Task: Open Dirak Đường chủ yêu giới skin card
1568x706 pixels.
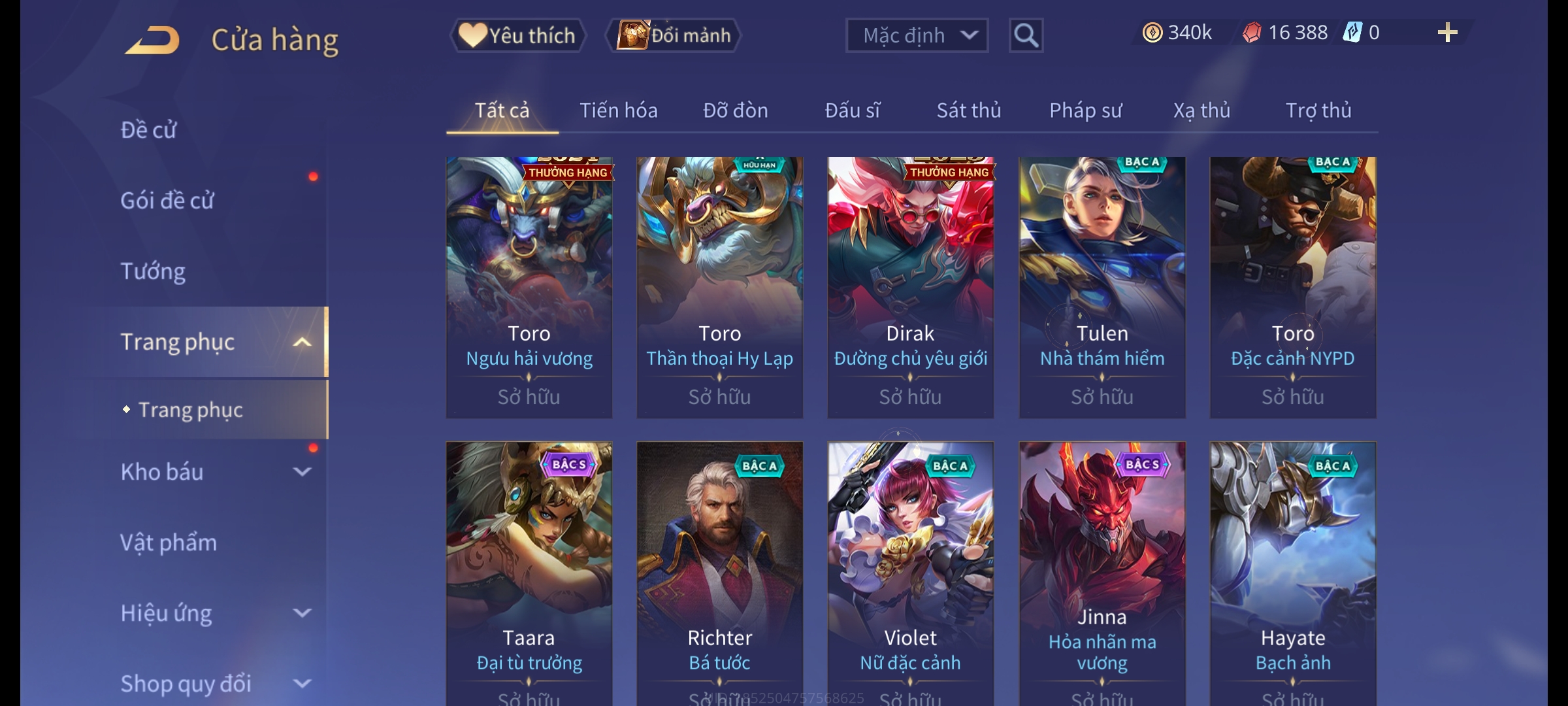Action: tap(910, 287)
